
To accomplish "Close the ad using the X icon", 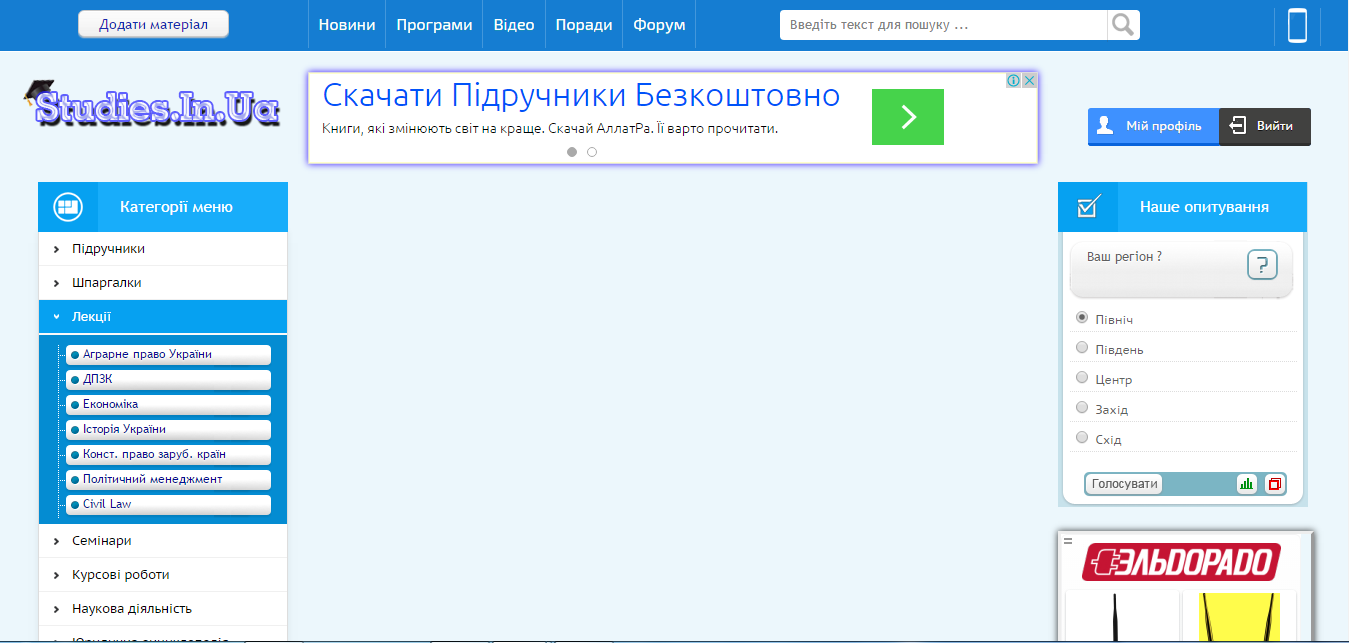I will [x=1029, y=80].
